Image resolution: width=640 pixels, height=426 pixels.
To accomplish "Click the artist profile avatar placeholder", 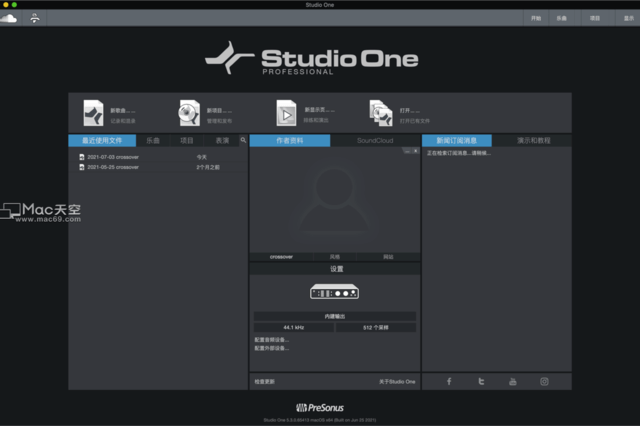I will coord(334,200).
